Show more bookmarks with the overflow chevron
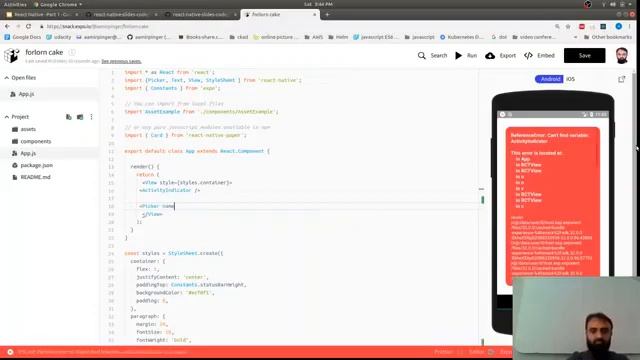The height and width of the screenshot is (360, 640). [x=575, y=37]
